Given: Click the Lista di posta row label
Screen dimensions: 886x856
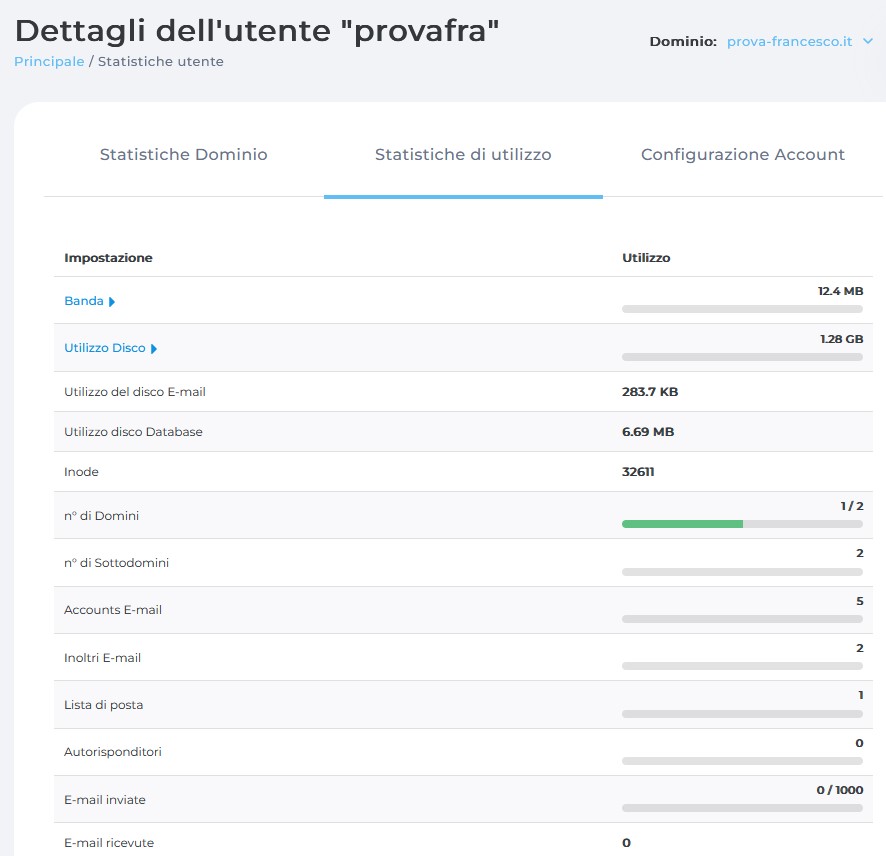Looking at the screenshot, I should 103,705.
